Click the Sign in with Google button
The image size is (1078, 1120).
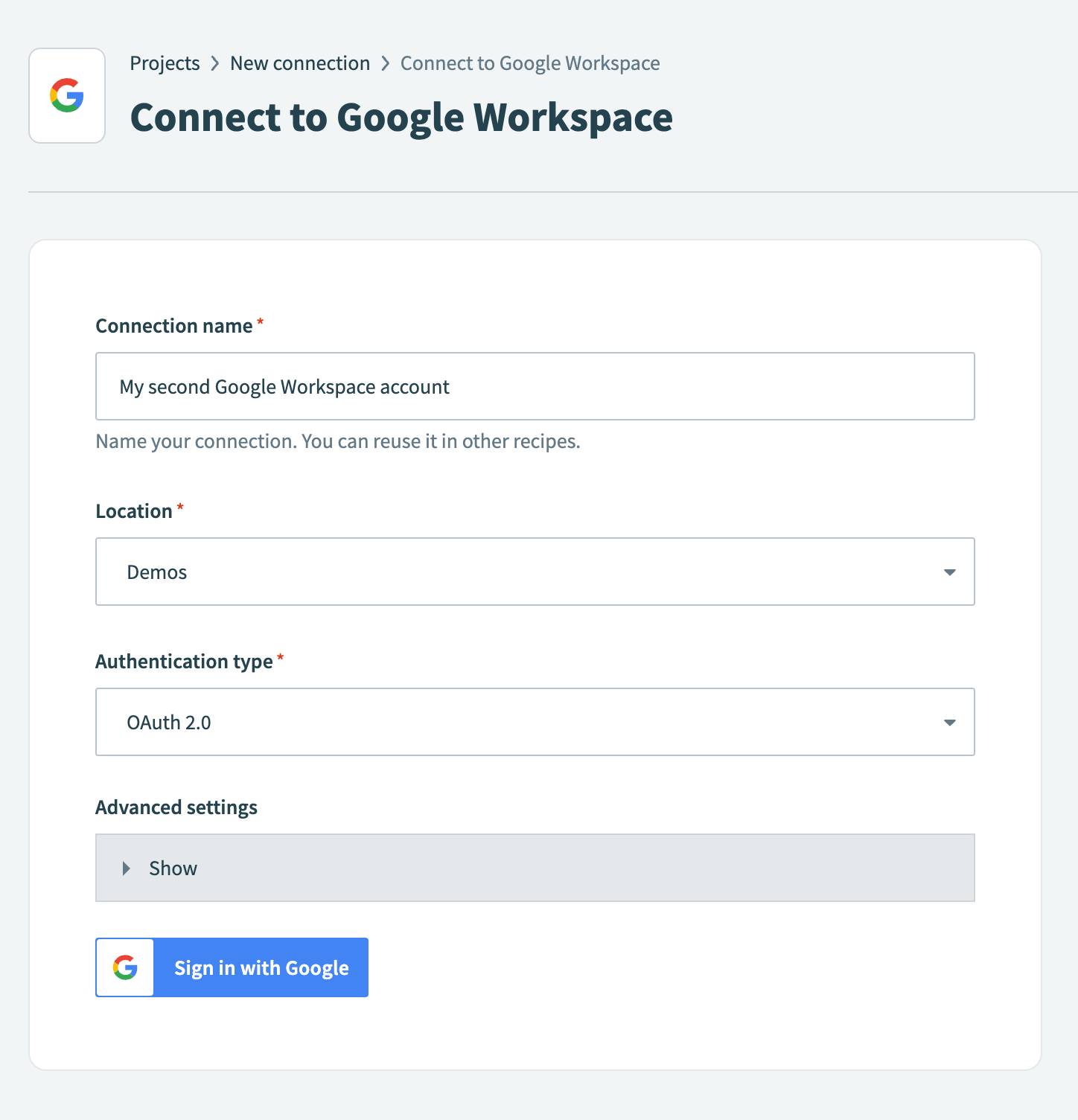[x=261, y=967]
